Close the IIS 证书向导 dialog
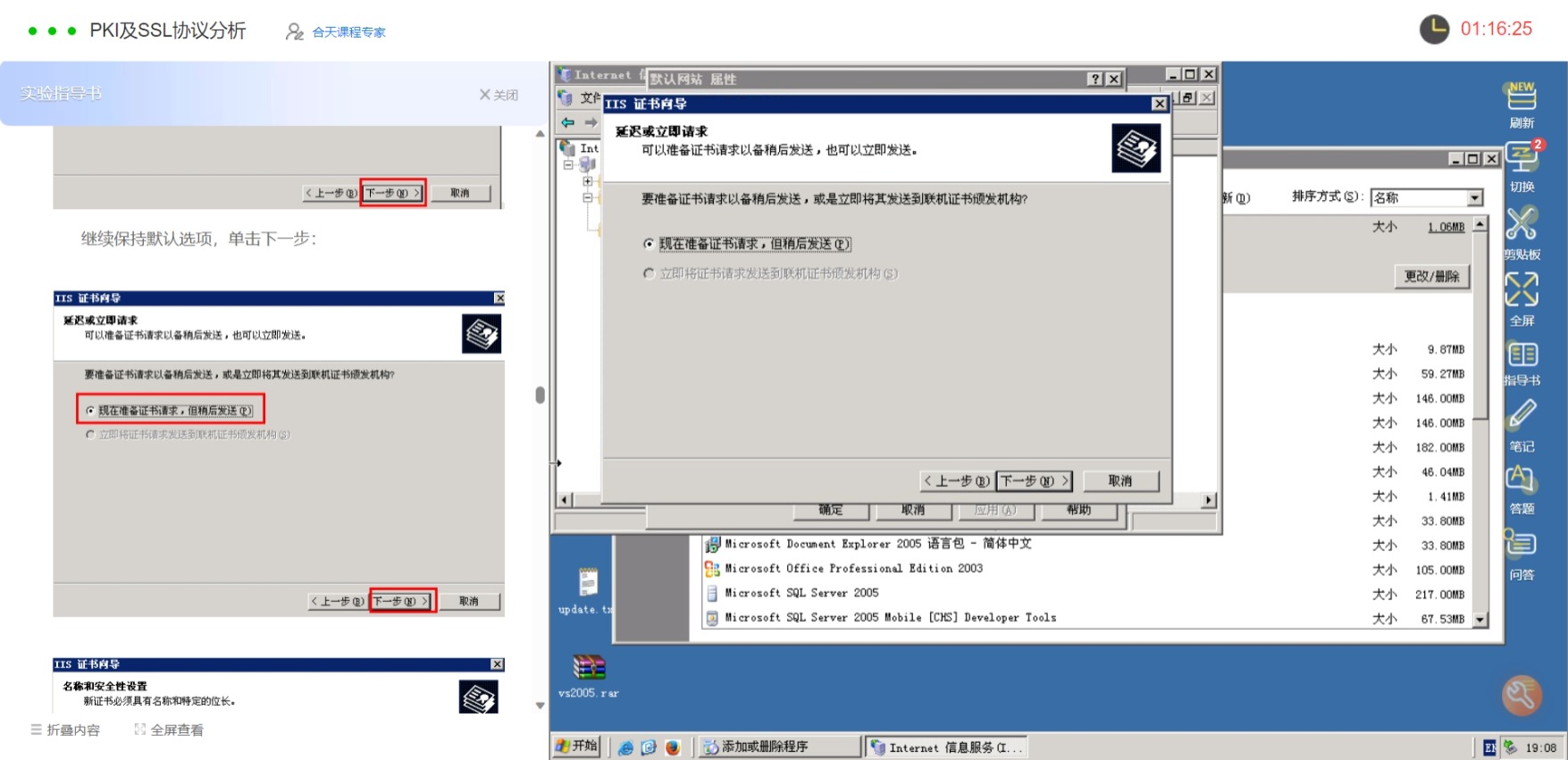 [x=1159, y=104]
